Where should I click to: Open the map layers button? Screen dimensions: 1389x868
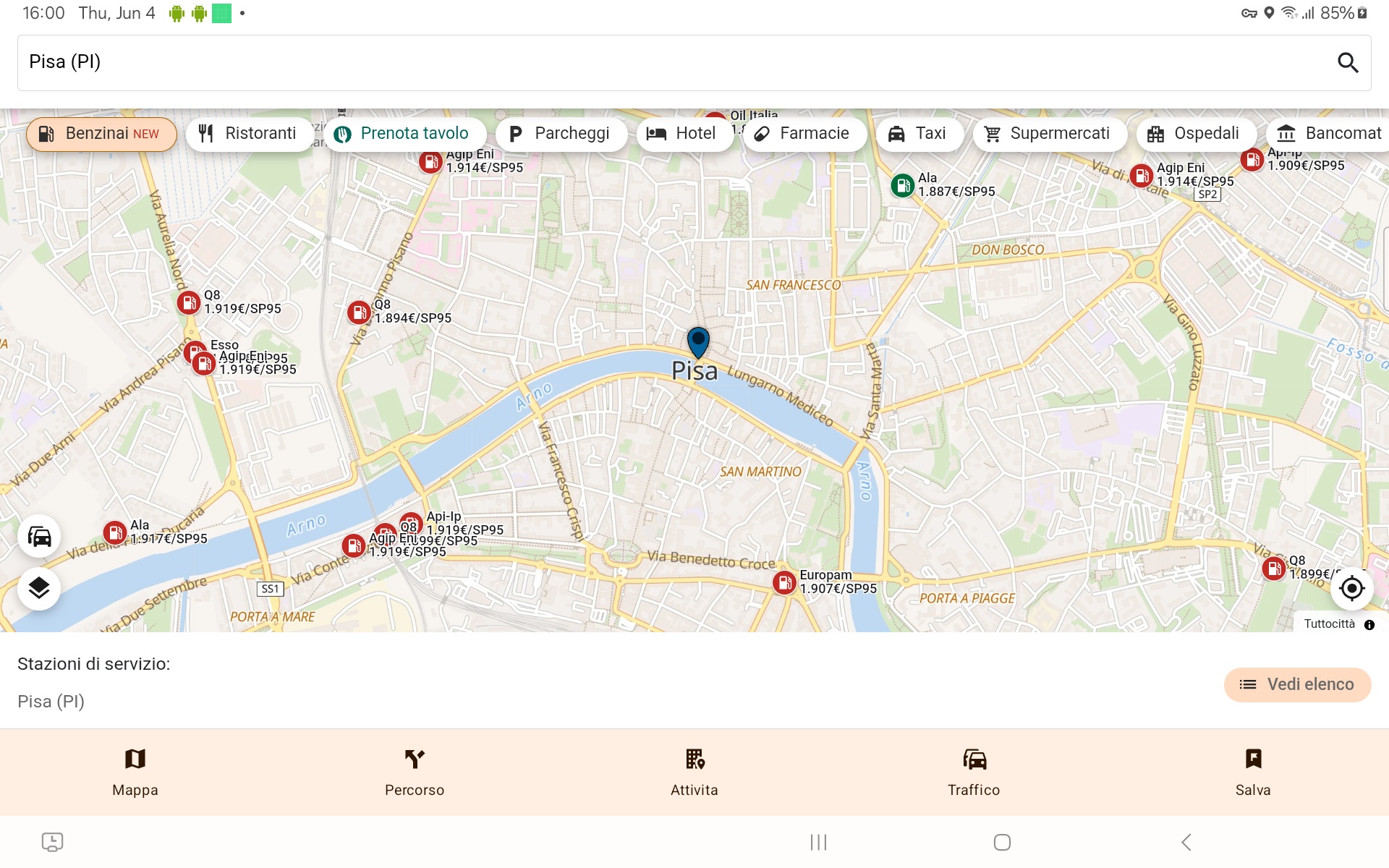39,588
